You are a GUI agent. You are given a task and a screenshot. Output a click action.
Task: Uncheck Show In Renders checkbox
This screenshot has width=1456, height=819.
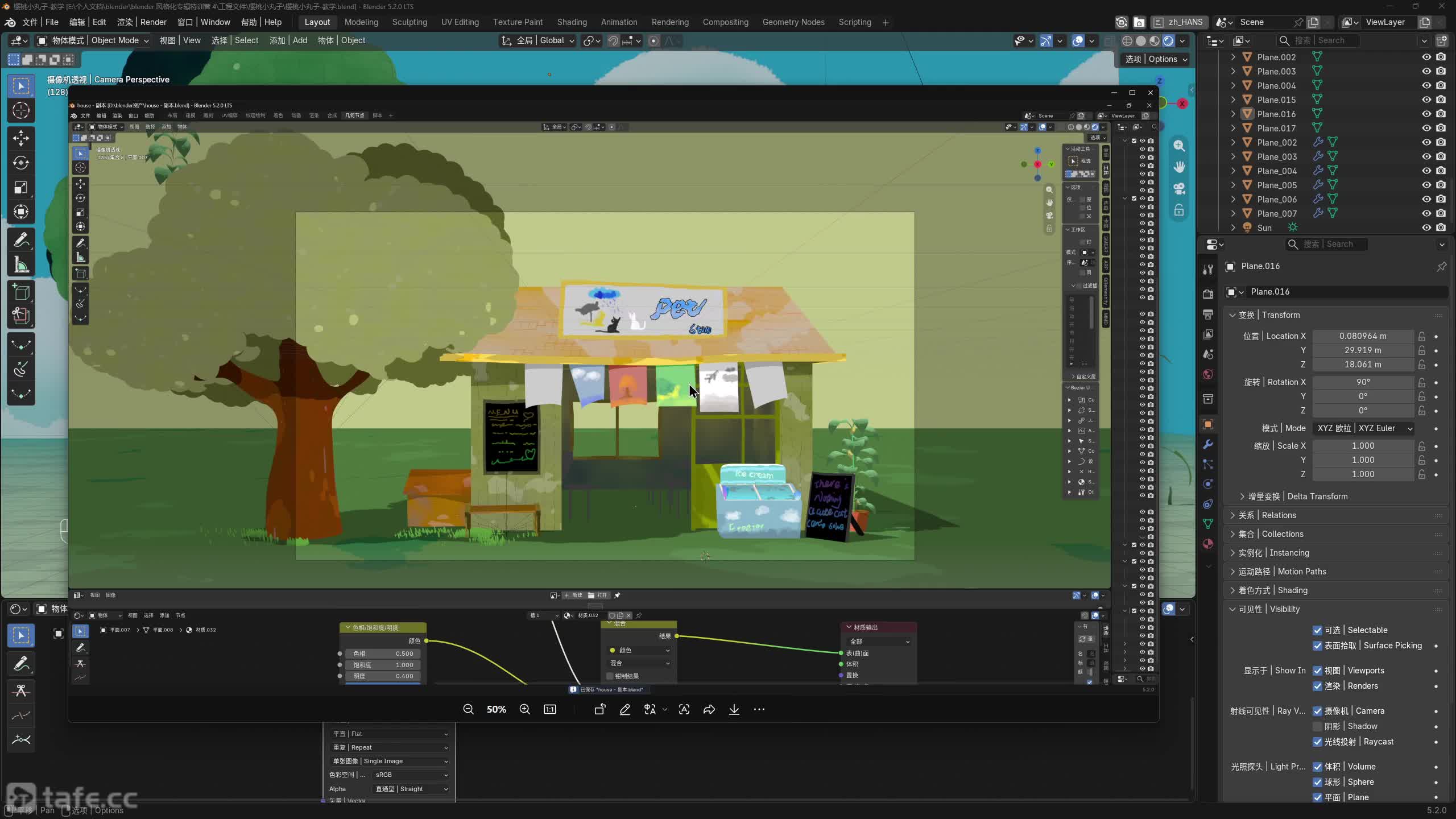point(1317,686)
